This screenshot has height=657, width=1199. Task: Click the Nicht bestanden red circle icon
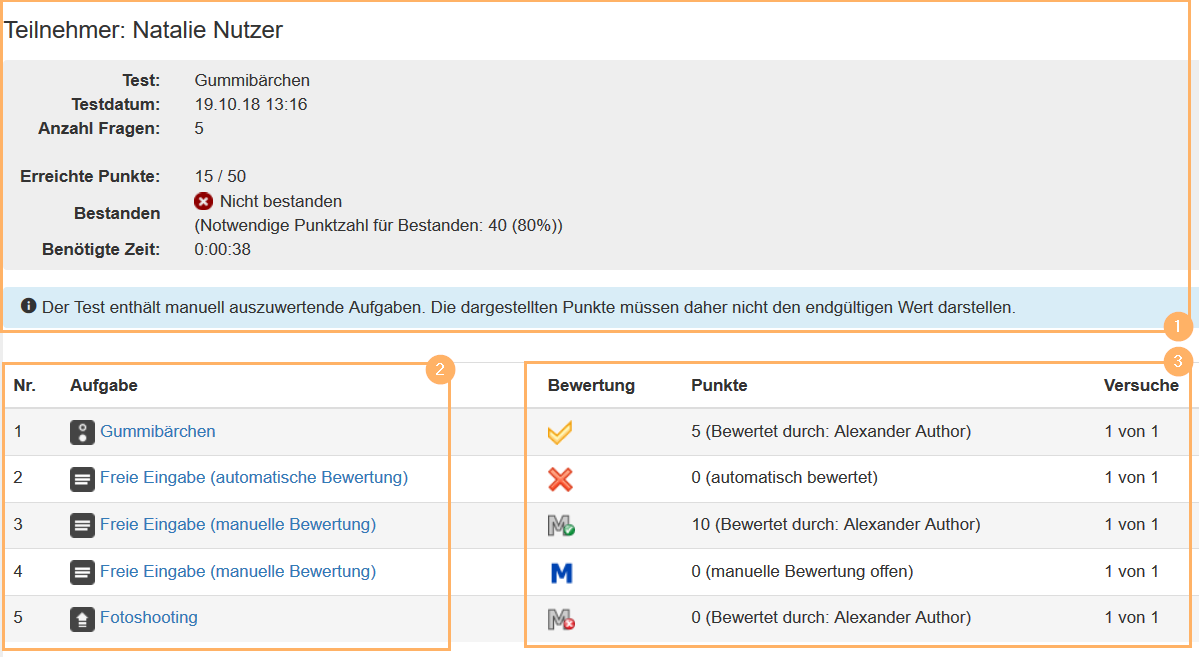click(x=203, y=200)
